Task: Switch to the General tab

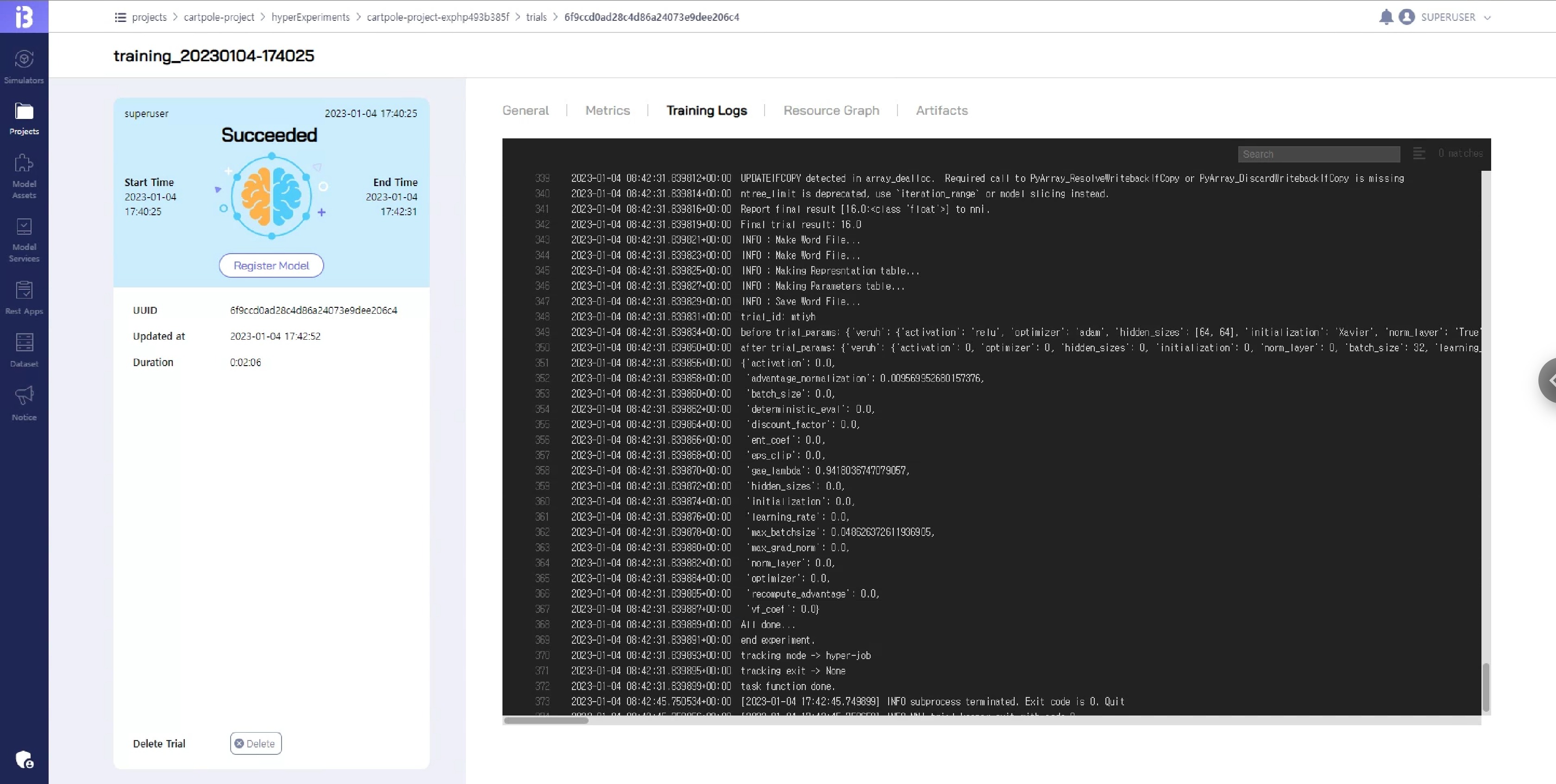Action: tap(526, 111)
